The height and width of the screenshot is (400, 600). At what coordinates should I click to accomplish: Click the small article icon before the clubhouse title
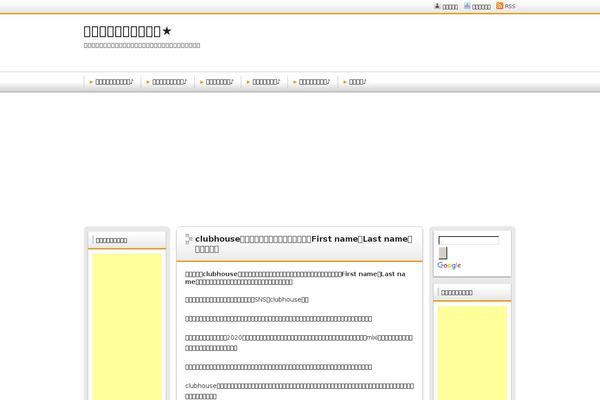[x=189, y=239]
